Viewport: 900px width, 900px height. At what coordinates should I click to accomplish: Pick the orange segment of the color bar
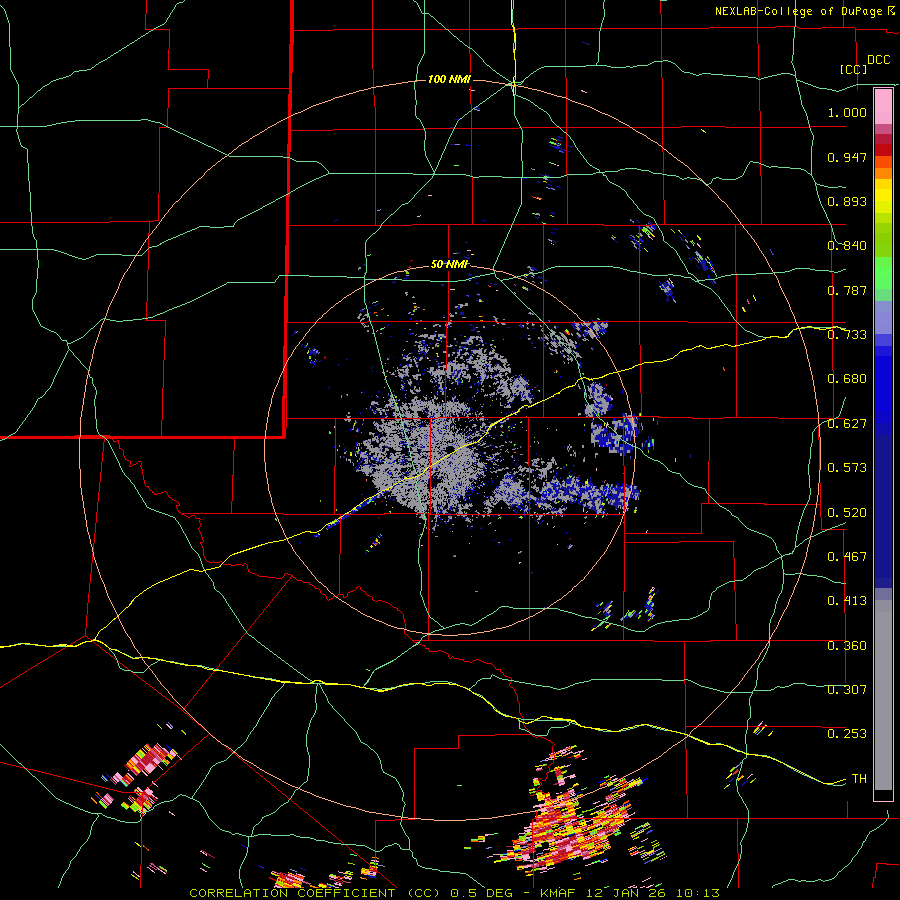[883, 168]
